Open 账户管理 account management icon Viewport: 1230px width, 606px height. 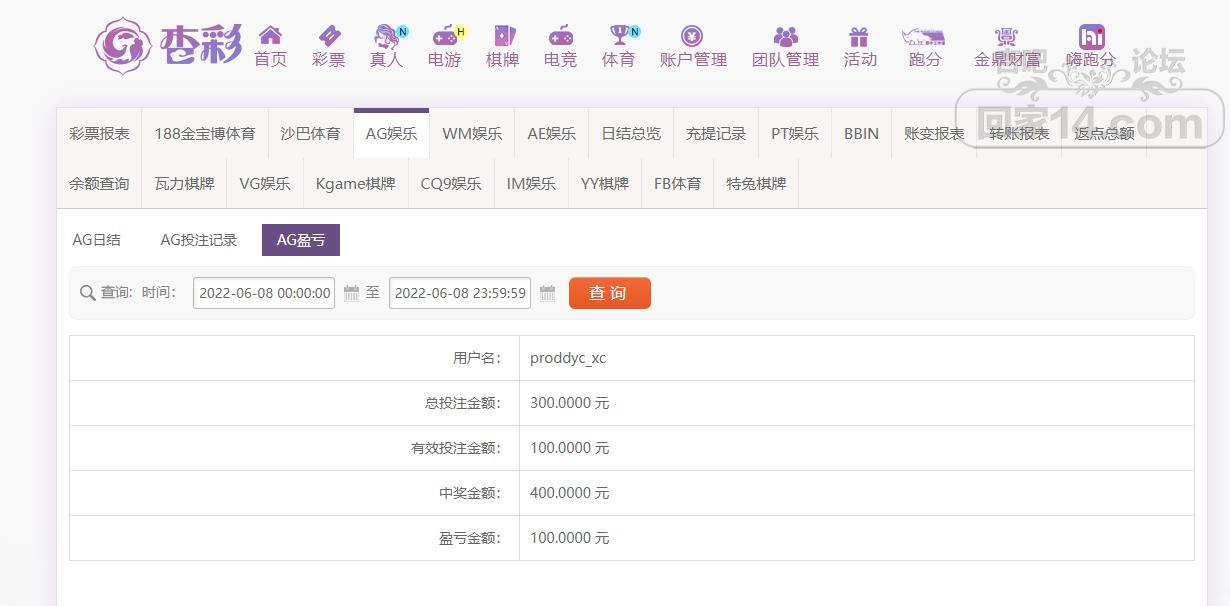point(692,37)
